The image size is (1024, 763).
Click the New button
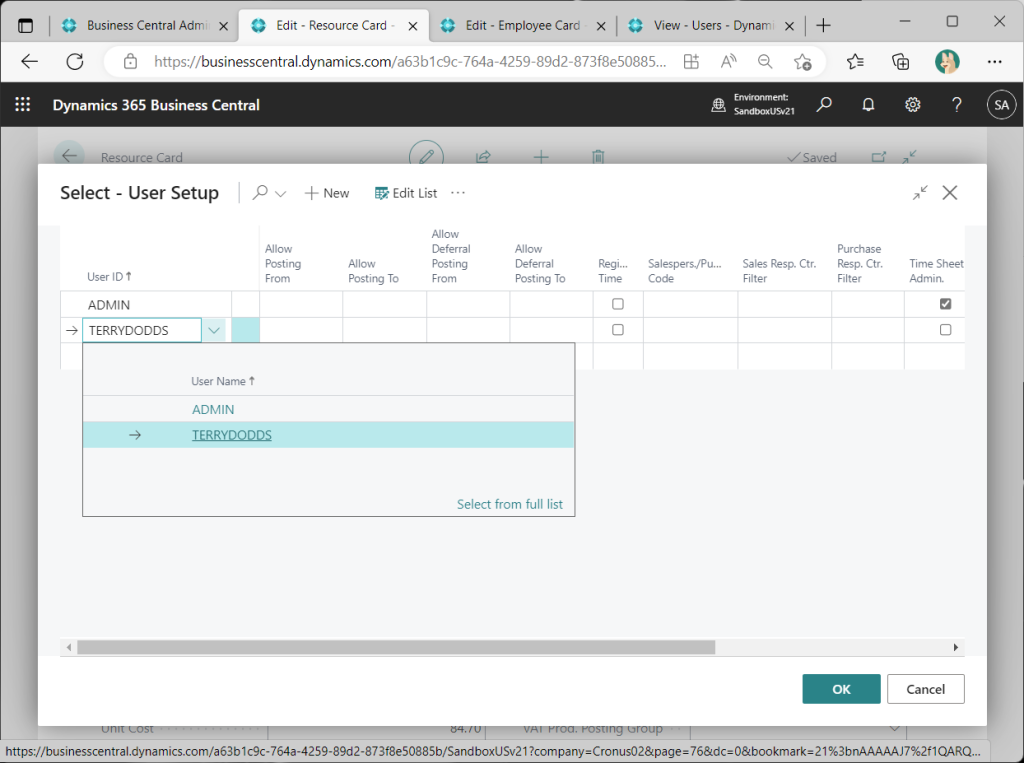pos(327,193)
